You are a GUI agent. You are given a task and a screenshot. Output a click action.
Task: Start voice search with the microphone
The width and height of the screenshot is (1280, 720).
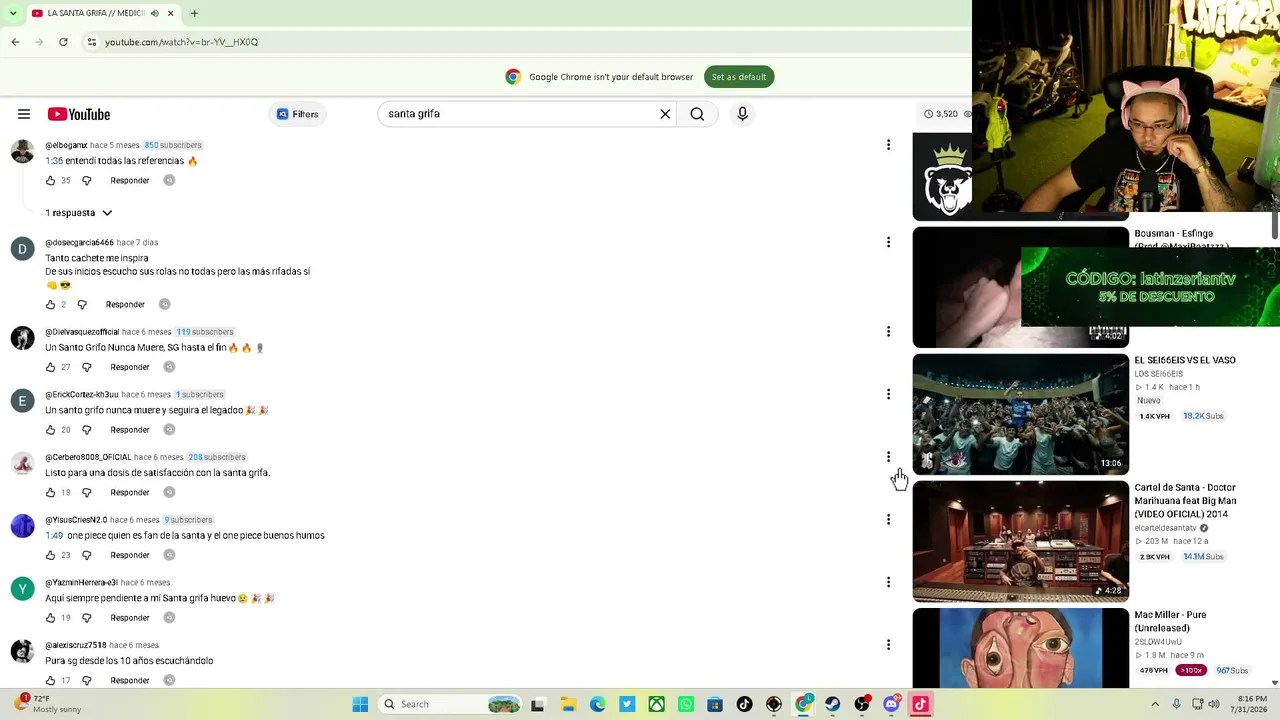[742, 114]
